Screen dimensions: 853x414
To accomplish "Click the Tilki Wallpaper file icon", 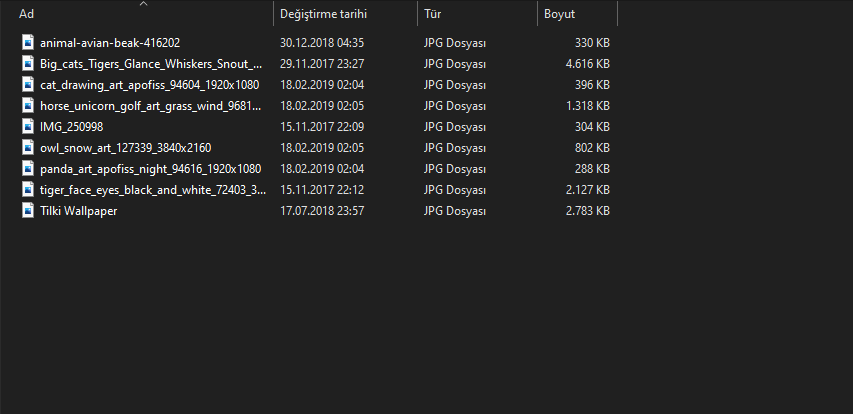I will pyautogui.click(x=27, y=211).
